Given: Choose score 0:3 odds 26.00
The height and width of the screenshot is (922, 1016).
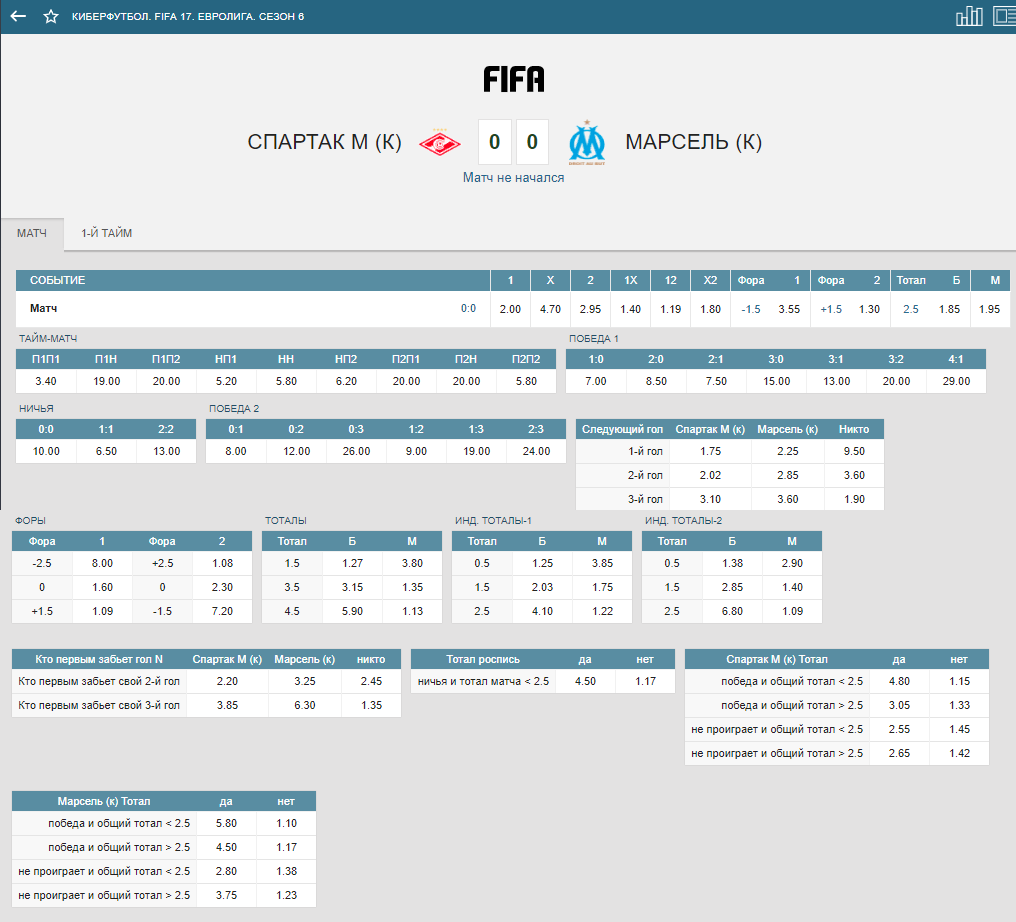Looking at the screenshot, I should pos(356,451).
